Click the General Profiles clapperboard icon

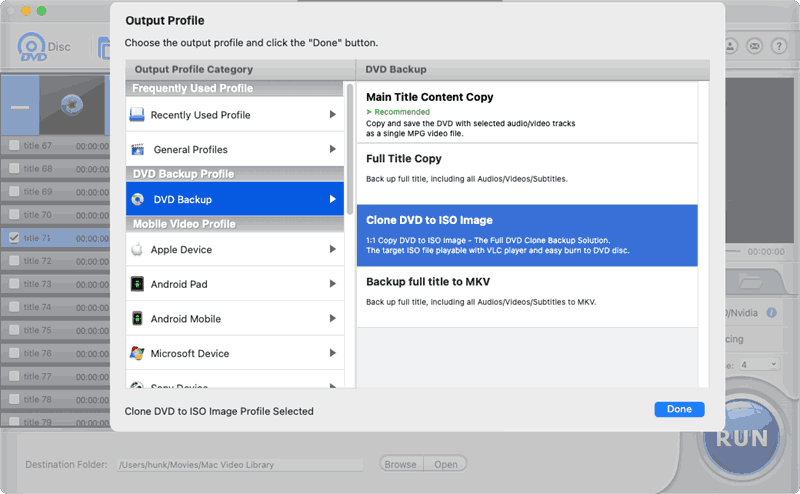pos(138,149)
